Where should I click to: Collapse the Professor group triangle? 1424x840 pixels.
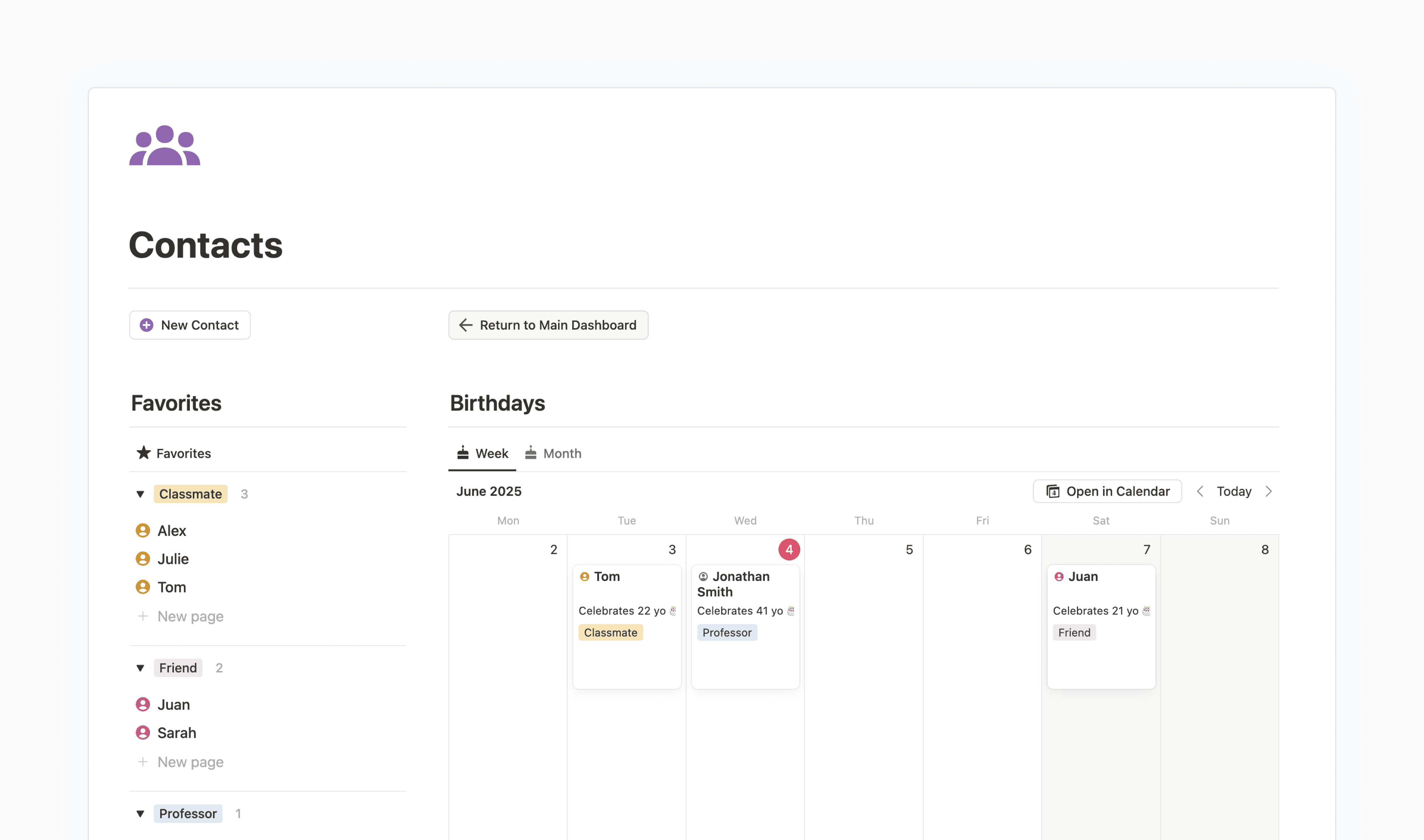pos(140,813)
